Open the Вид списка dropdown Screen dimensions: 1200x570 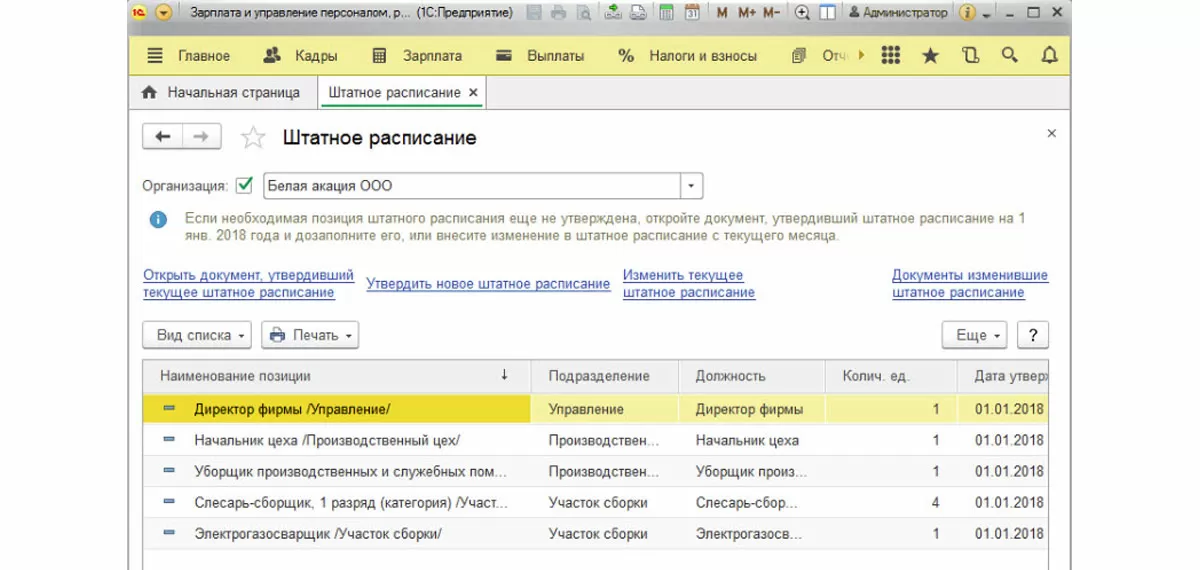197,335
